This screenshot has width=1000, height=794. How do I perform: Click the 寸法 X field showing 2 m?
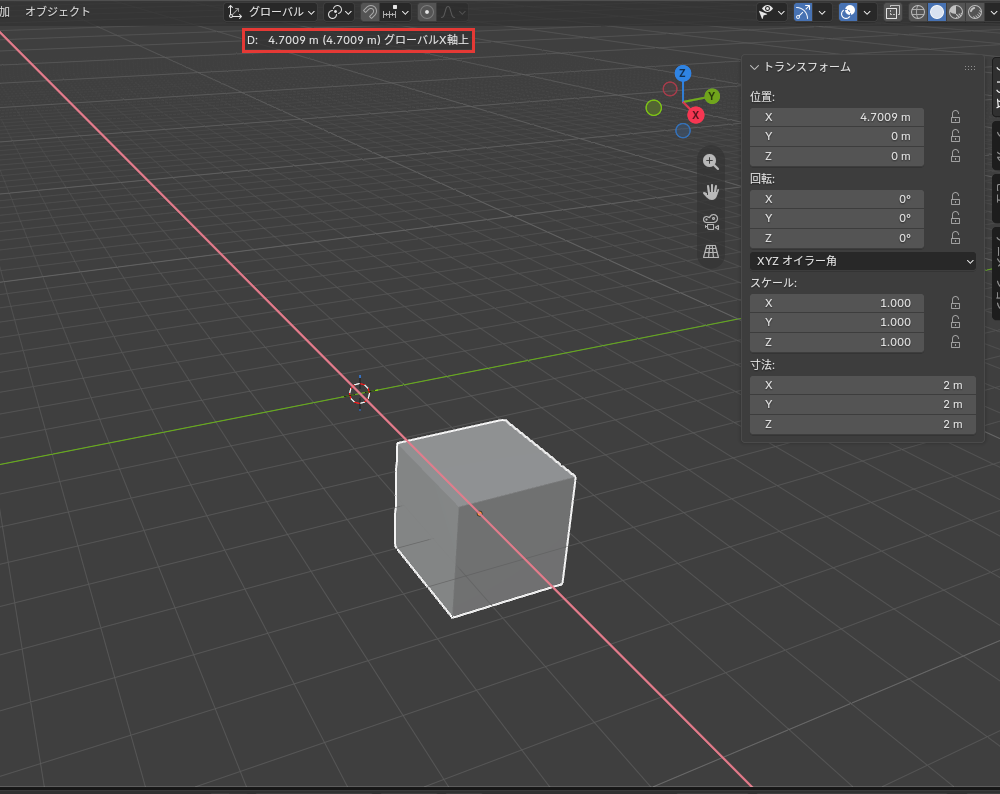[863, 385]
